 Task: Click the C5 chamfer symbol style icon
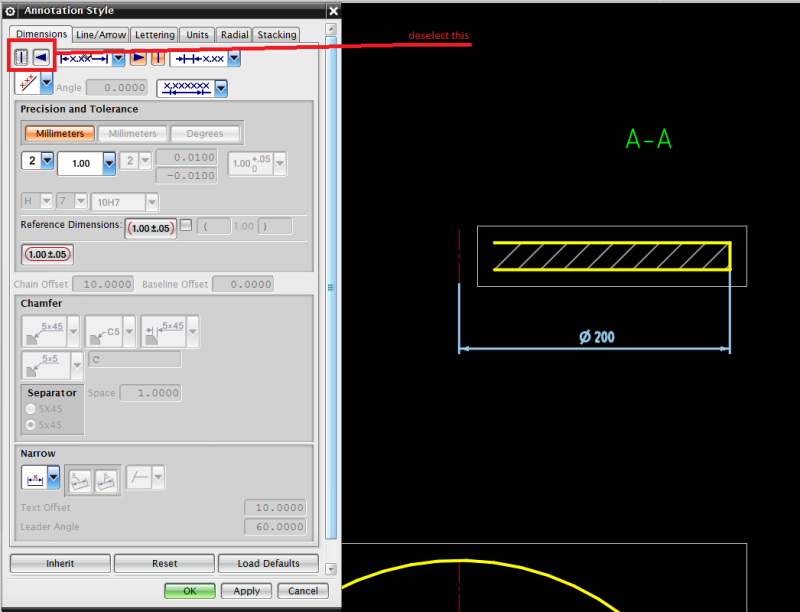(x=104, y=332)
